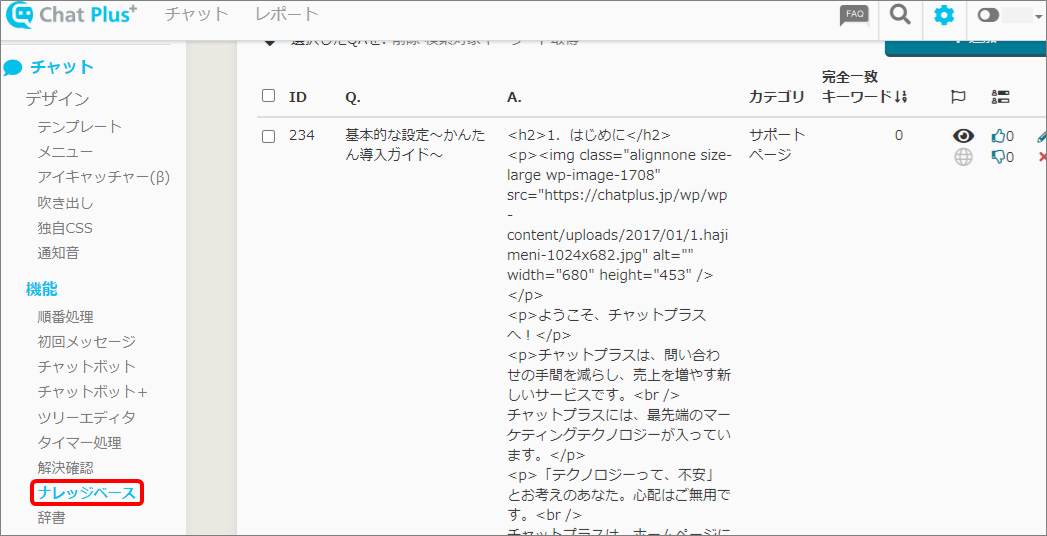Check the select-all checkbox beside ID header
Viewport: 1047px width, 536px height.
[x=268, y=96]
